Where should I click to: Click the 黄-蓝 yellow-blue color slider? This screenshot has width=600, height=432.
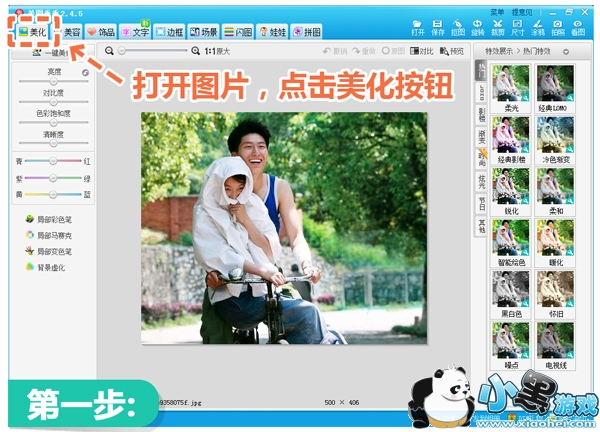pos(53,194)
